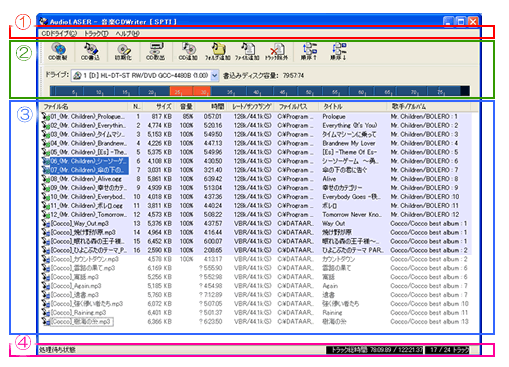This screenshot has height=367, width=509.
Task: Click the 6,452 KB size cell
Action: coord(160,241)
